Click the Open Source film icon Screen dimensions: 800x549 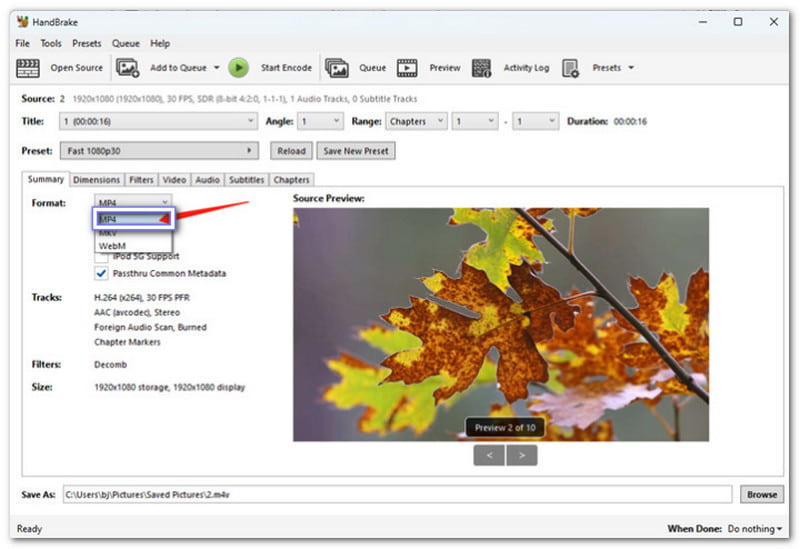coord(28,68)
